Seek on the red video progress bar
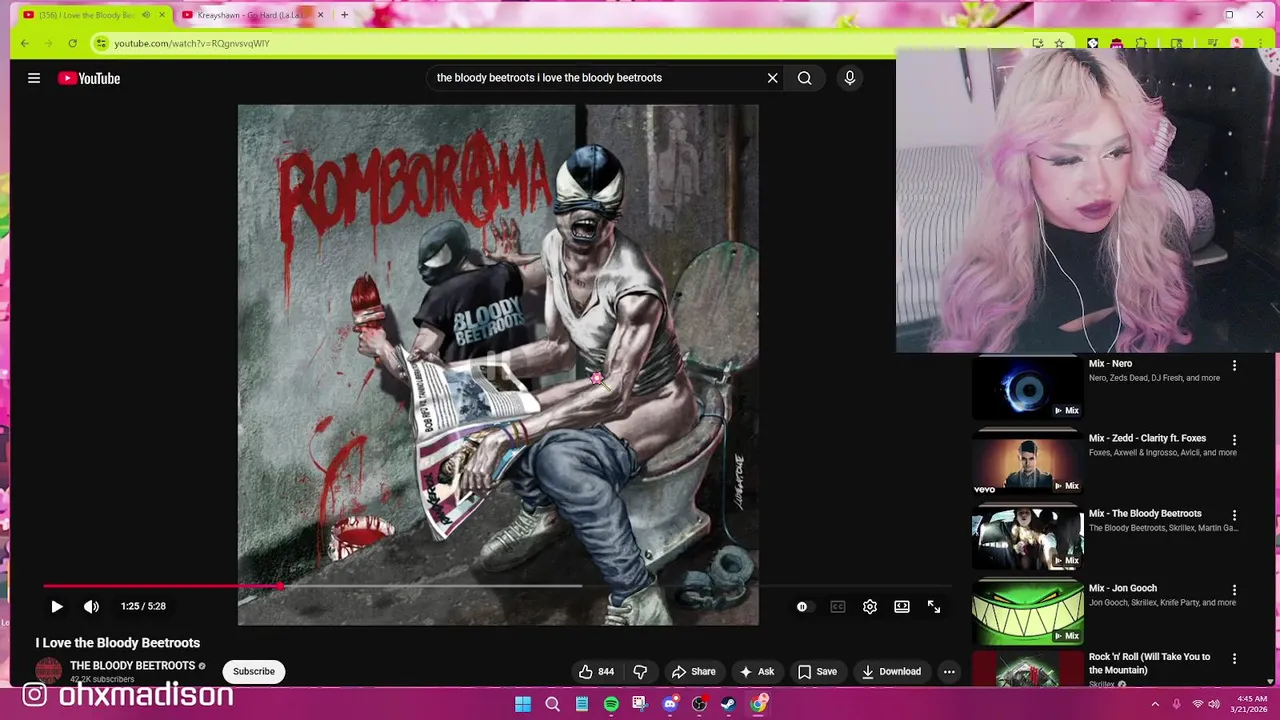The image size is (1280, 720). (497, 586)
